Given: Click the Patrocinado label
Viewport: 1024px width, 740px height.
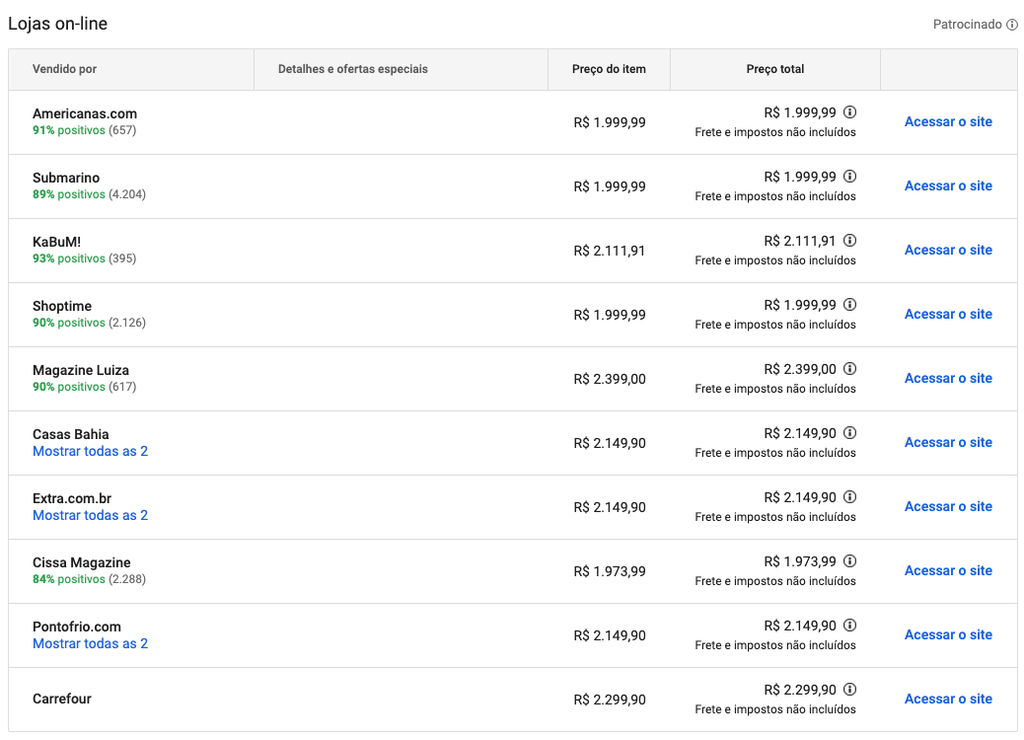Looking at the screenshot, I should 967,24.
